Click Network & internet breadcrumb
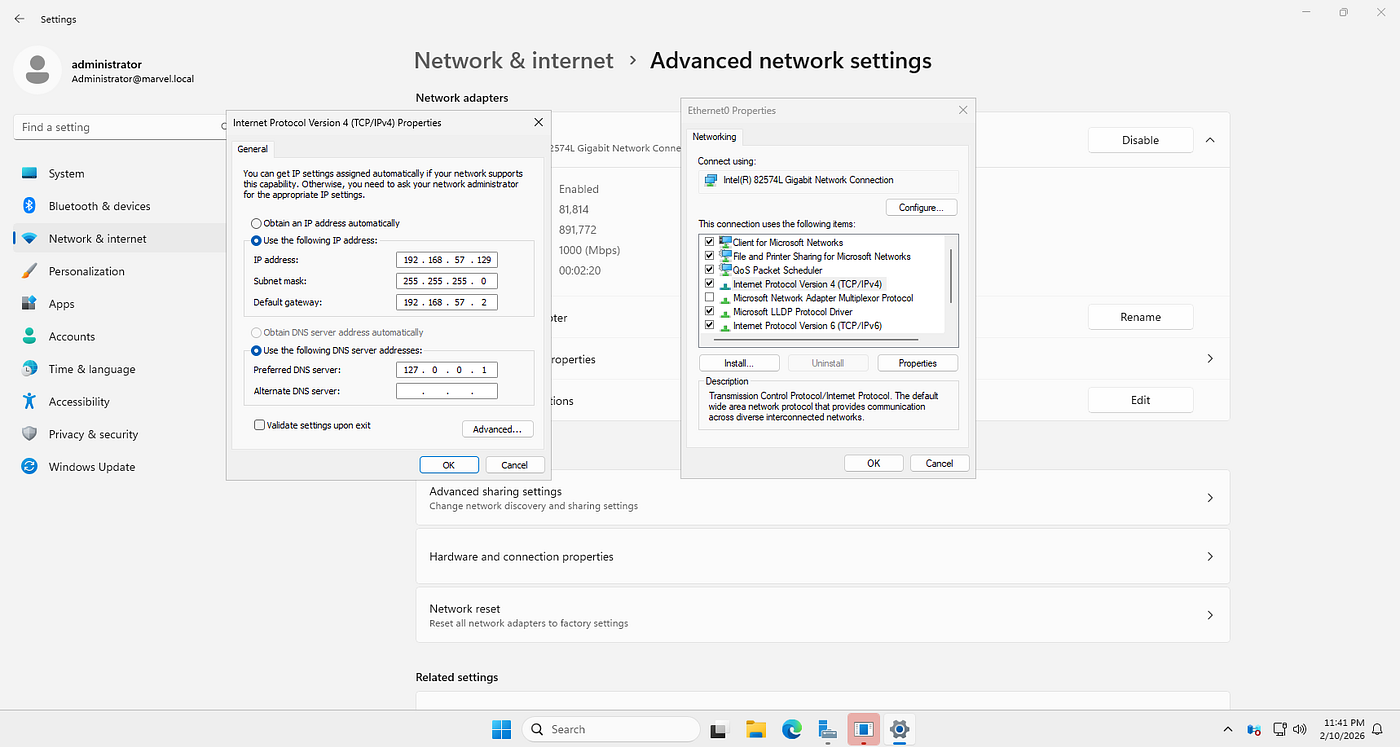The height and width of the screenshot is (747, 1400). click(x=514, y=60)
